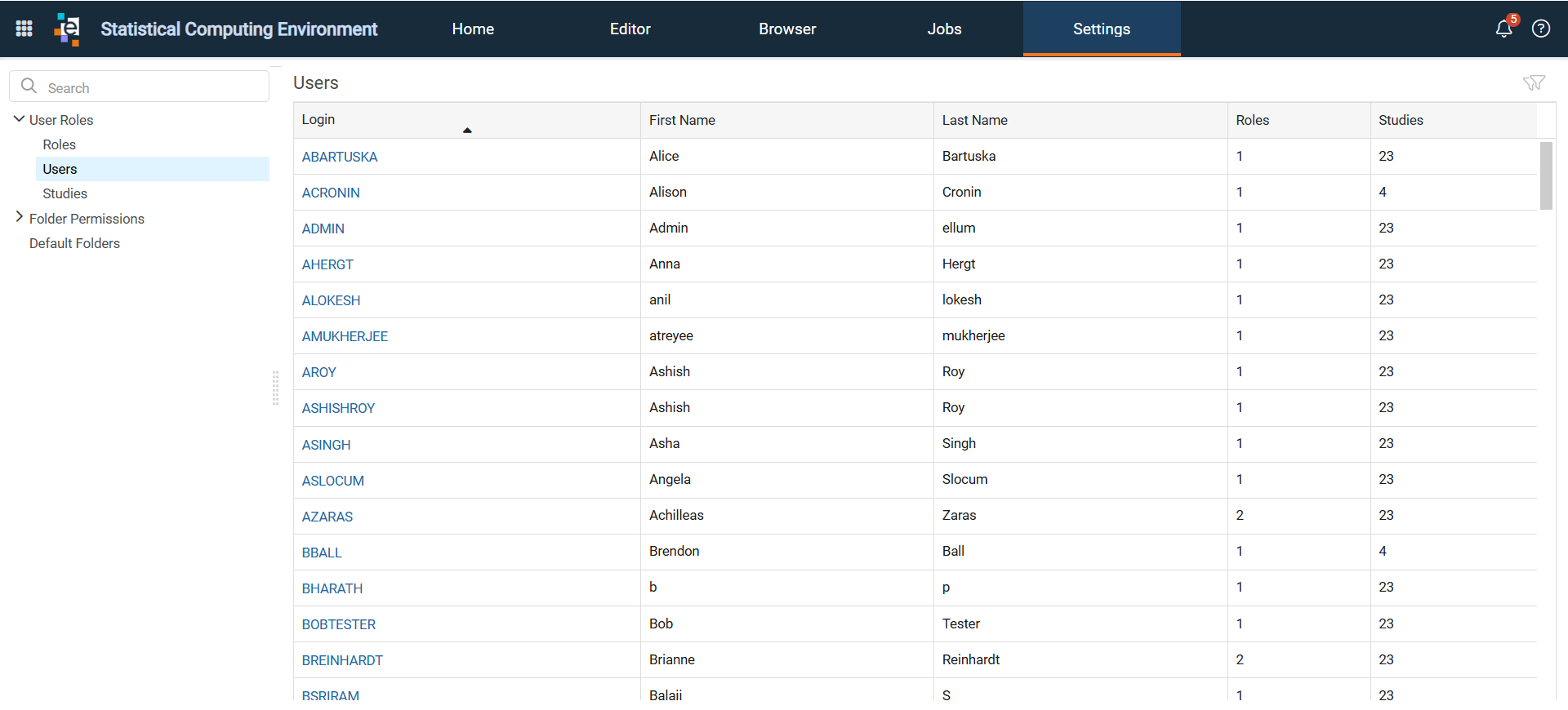Image resolution: width=1568 pixels, height=710 pixels.
Task: Click the filter funnel icon above table
Action: click(1534, 82)
